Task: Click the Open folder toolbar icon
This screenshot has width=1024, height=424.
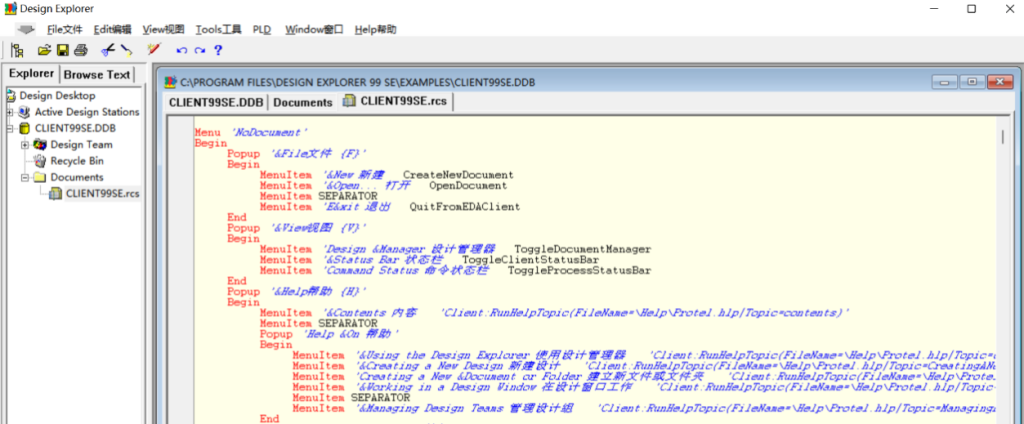Action: [44, 50]
